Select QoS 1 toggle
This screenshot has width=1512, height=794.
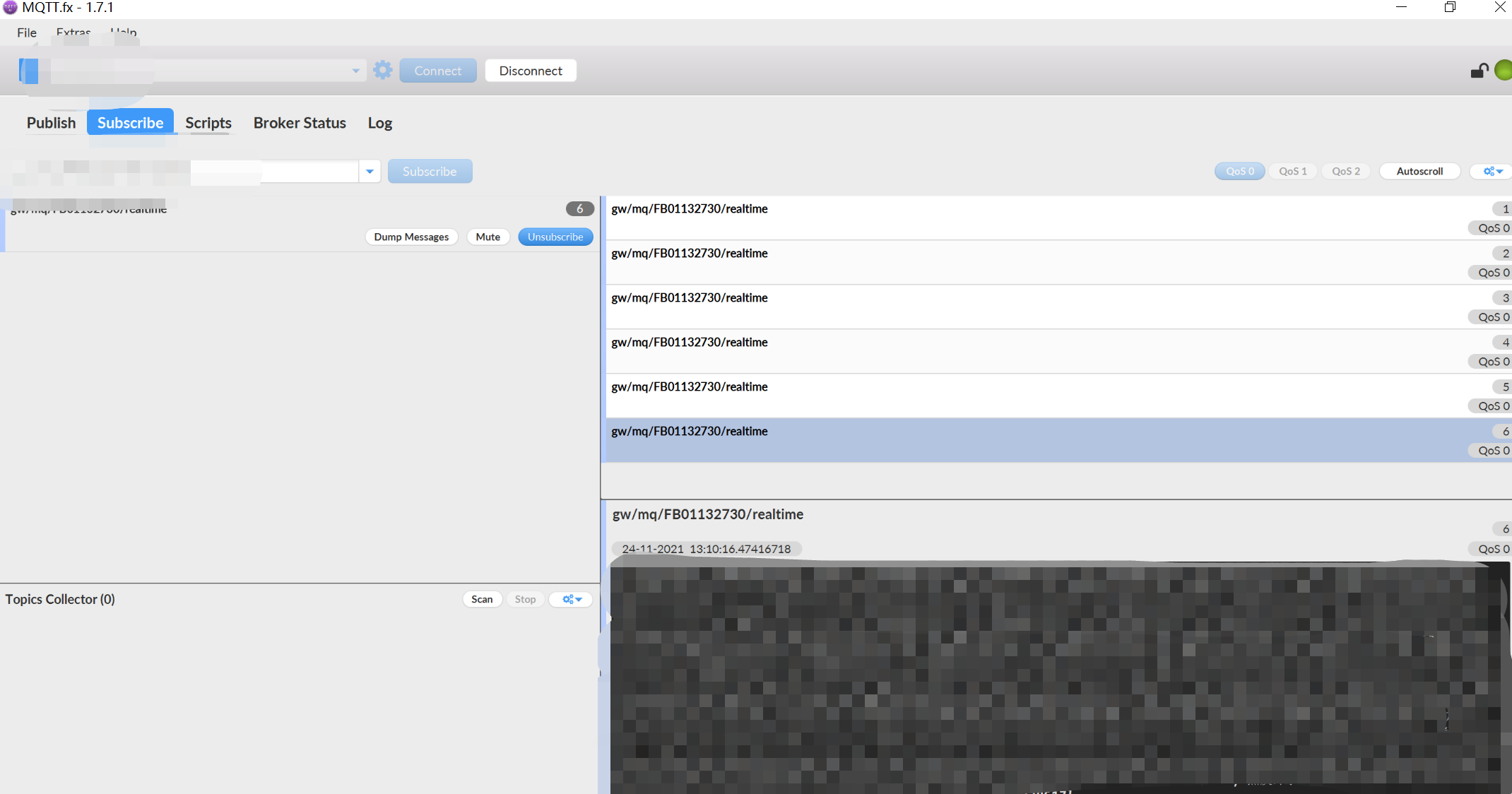click(1292, 172)
